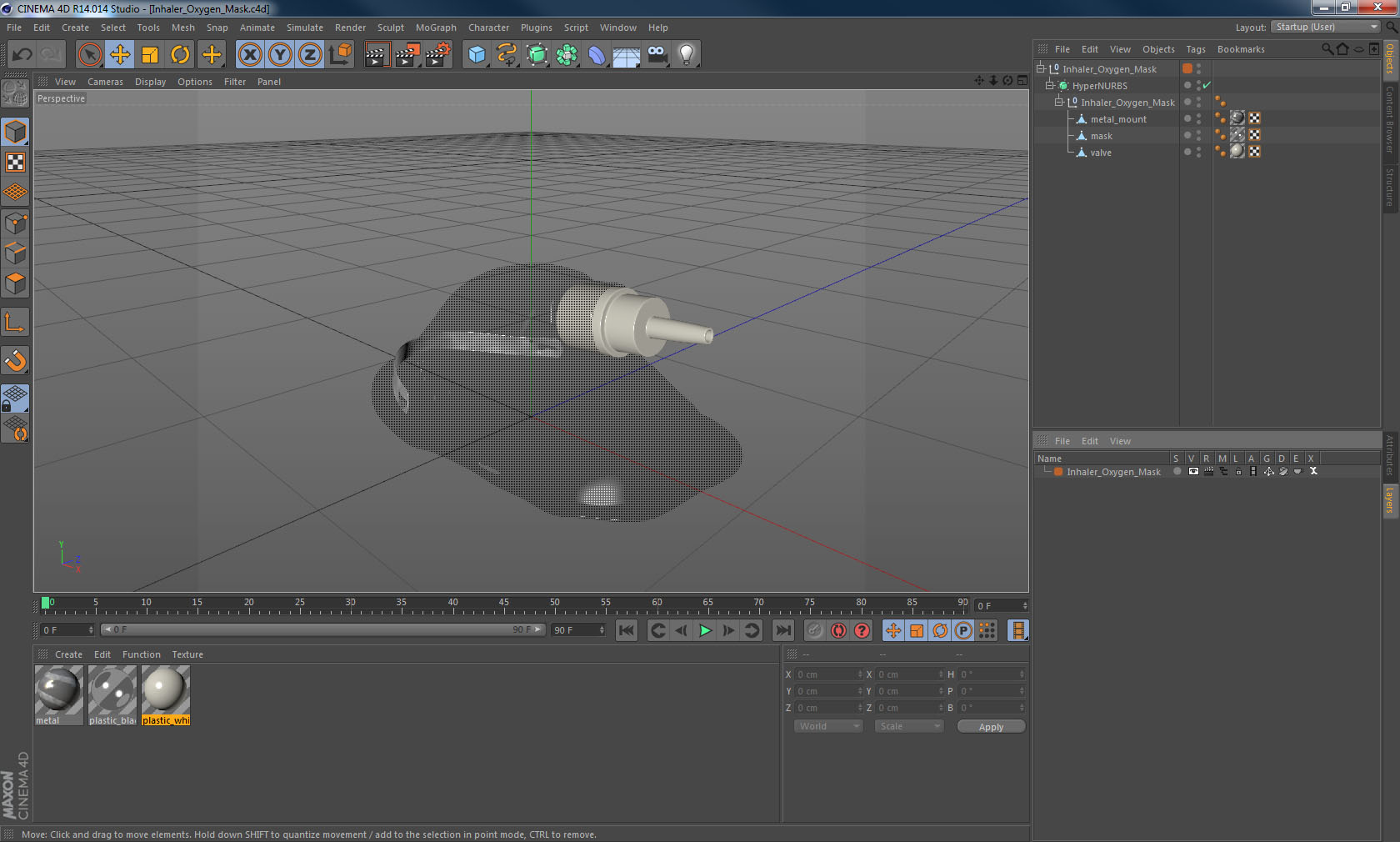Viewport: 1400px width, 842px height.
Task: Add a Light object
Action: click(687, 55)
